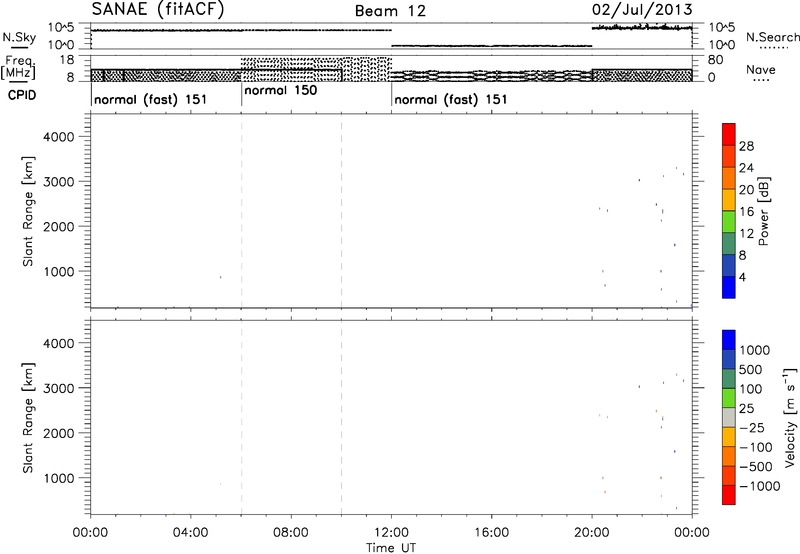Viewport: 800px width, 554px height.
Task: Click the 20:00 time tick label
Action: [592, 533]
